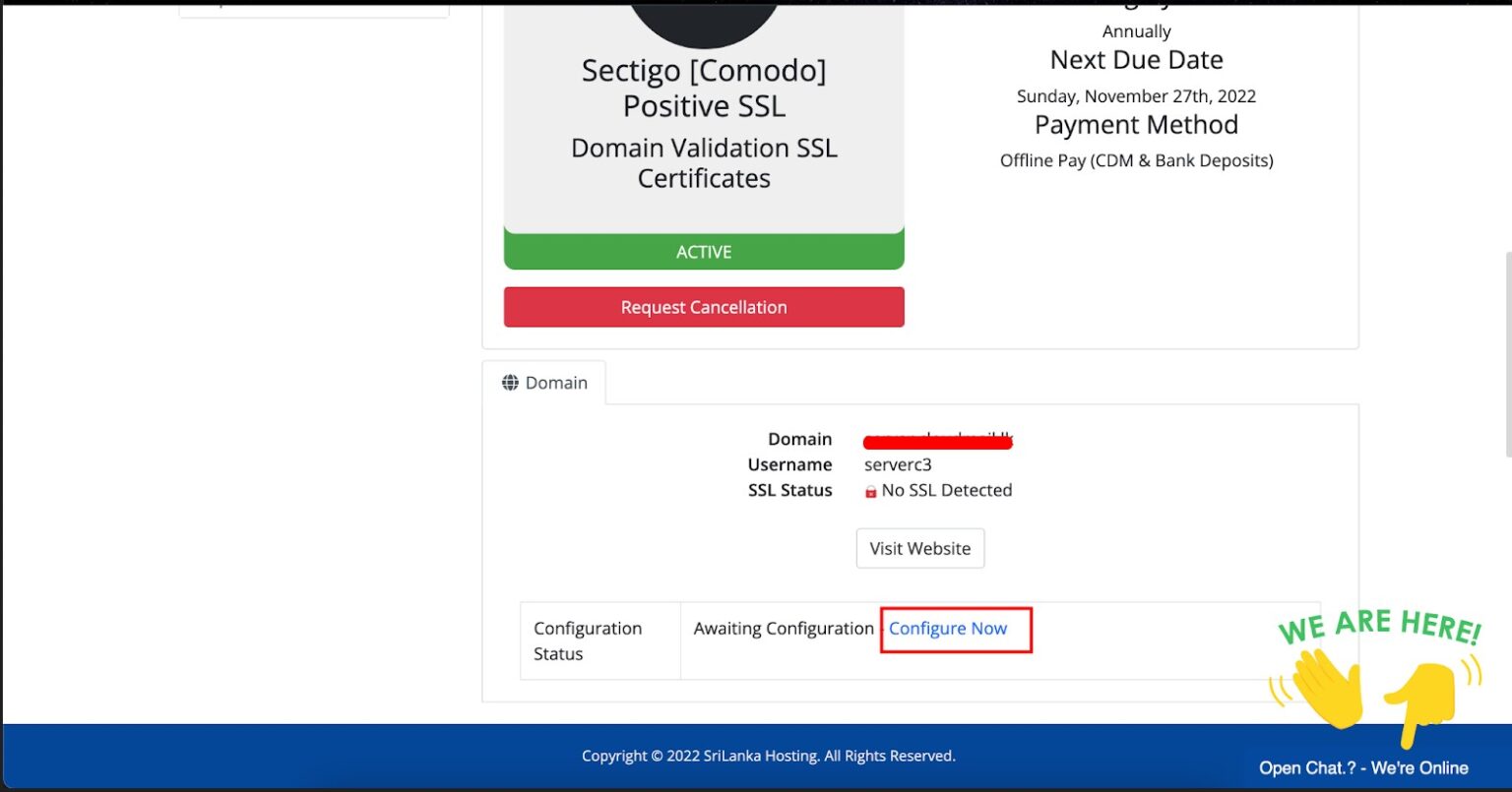Click the red lock SSL status icon

tap(870, 491)
